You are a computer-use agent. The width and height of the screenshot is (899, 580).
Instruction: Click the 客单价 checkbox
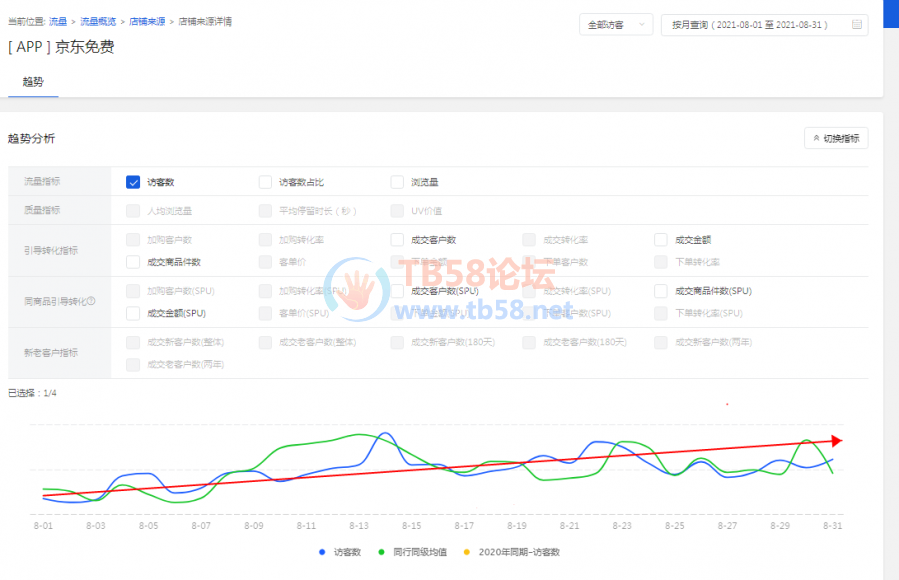click(265, 262)
